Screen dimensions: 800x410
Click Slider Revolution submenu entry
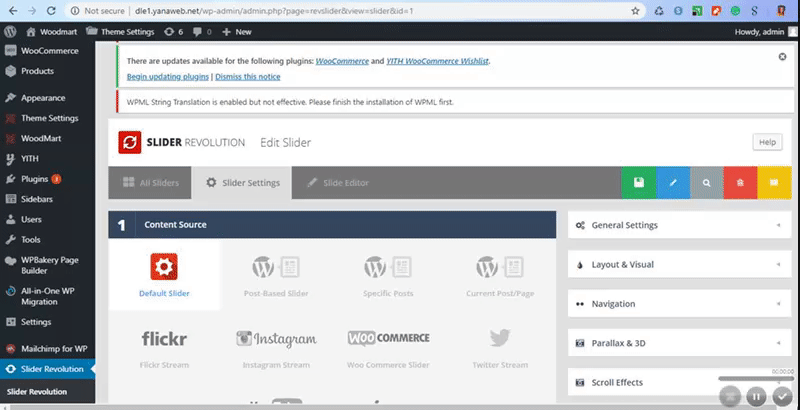click(37, 392)
